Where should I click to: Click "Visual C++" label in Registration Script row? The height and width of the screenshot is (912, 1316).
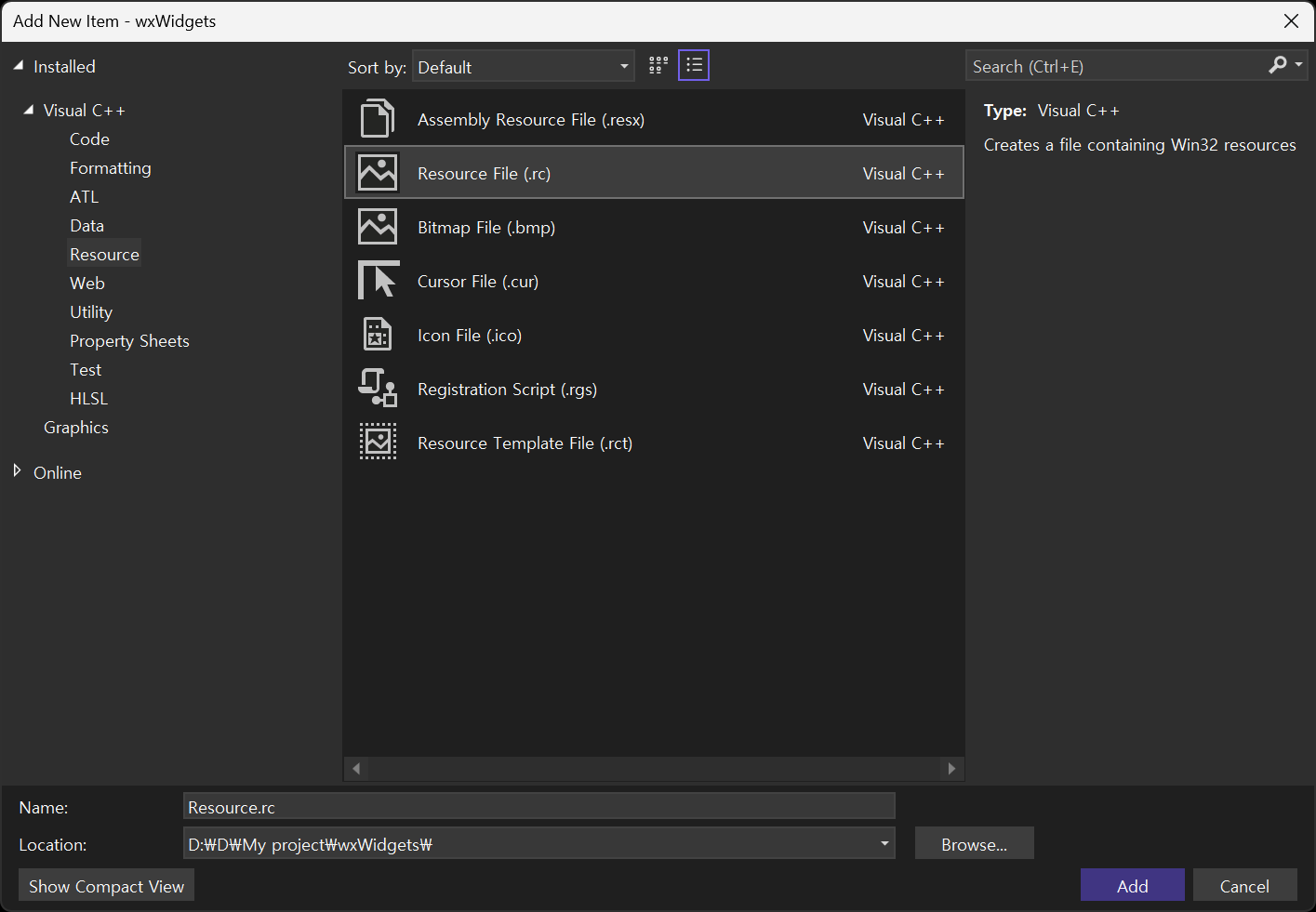(903, 390)
